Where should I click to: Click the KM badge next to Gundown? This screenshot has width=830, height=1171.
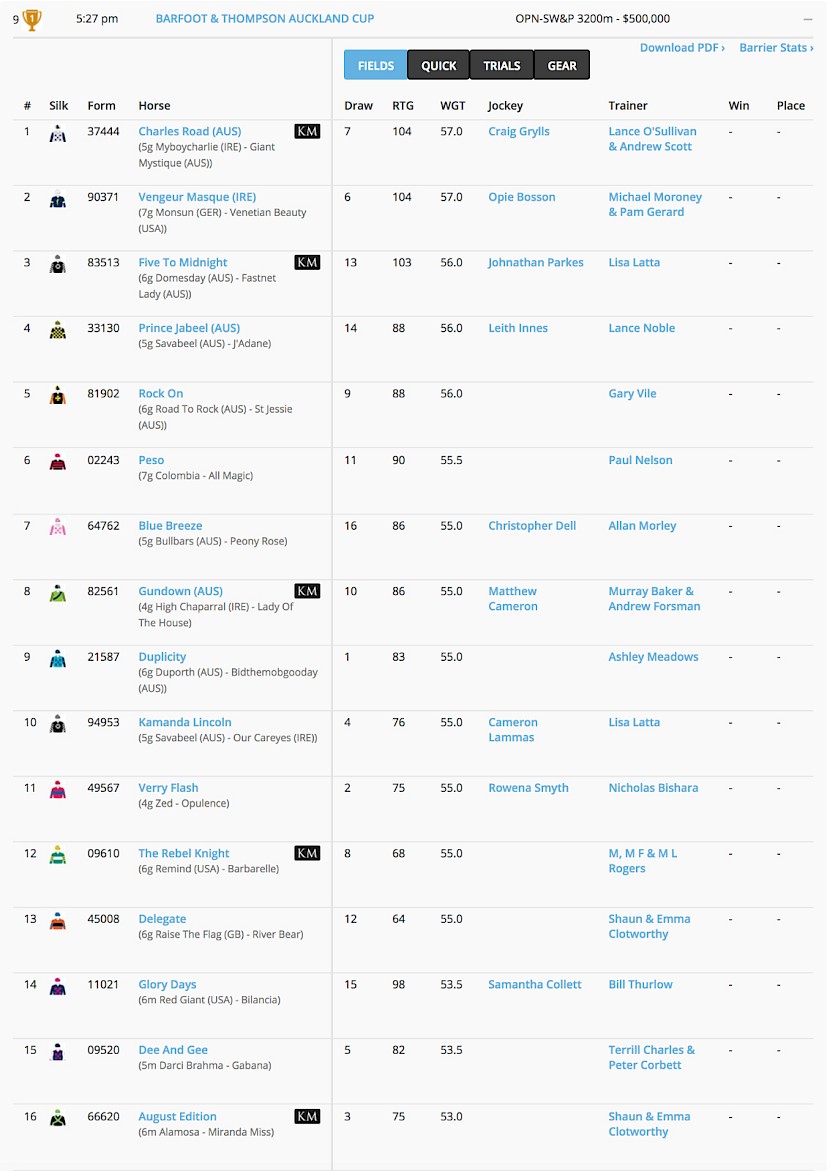coord(307,591)
